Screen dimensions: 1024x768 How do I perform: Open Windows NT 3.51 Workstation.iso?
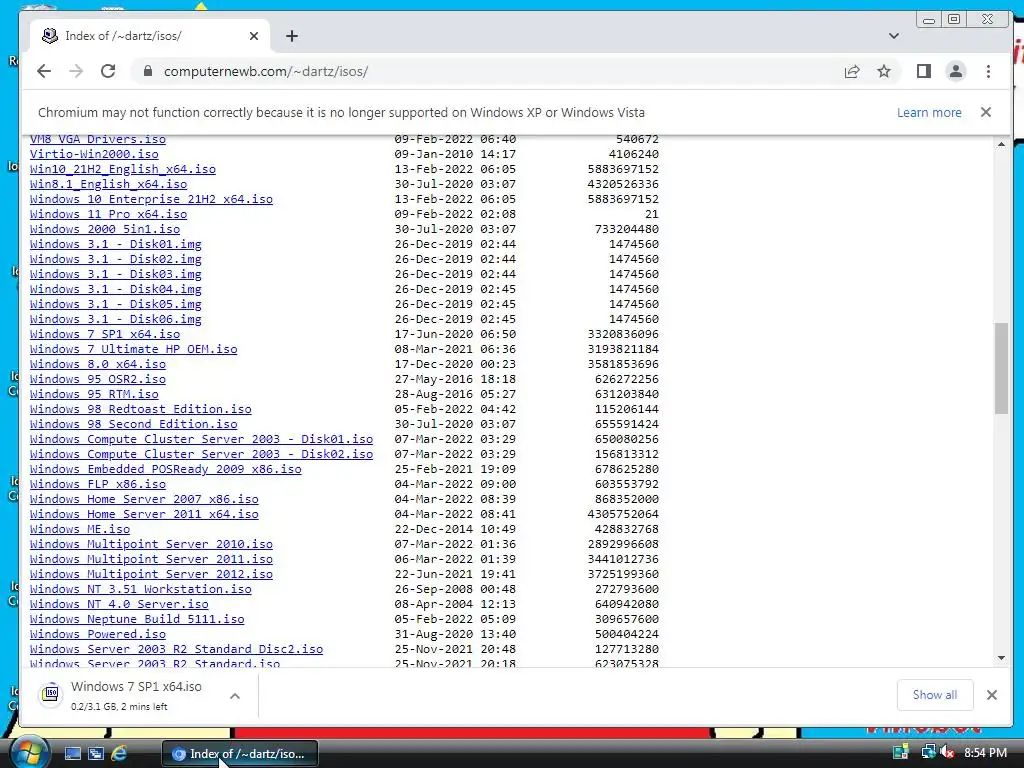pos(140,590)
